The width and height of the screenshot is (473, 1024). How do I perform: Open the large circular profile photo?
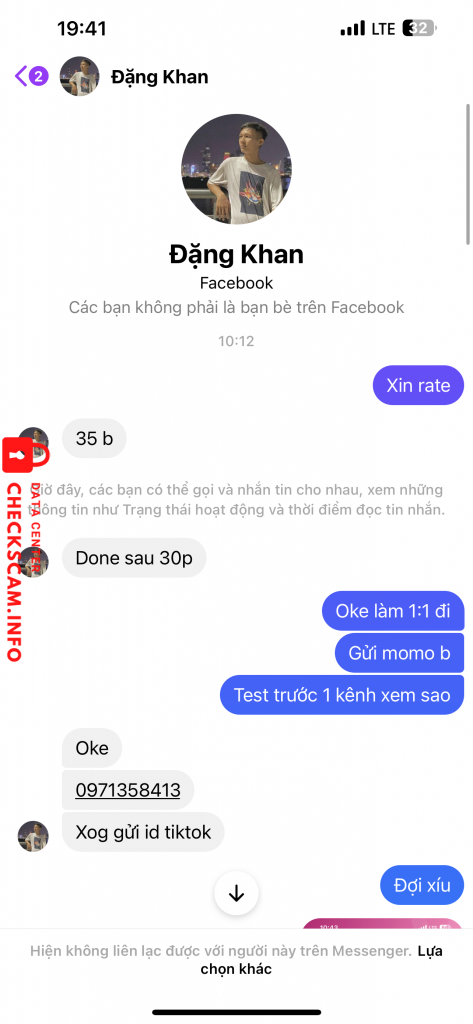click(236, 170)
